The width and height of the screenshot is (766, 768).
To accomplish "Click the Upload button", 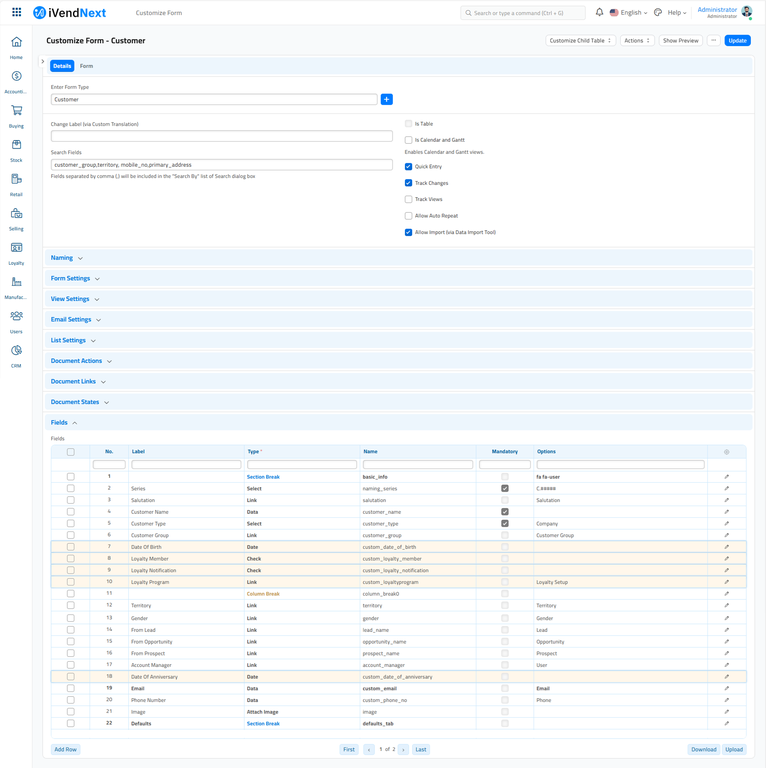I will point(734,749).
